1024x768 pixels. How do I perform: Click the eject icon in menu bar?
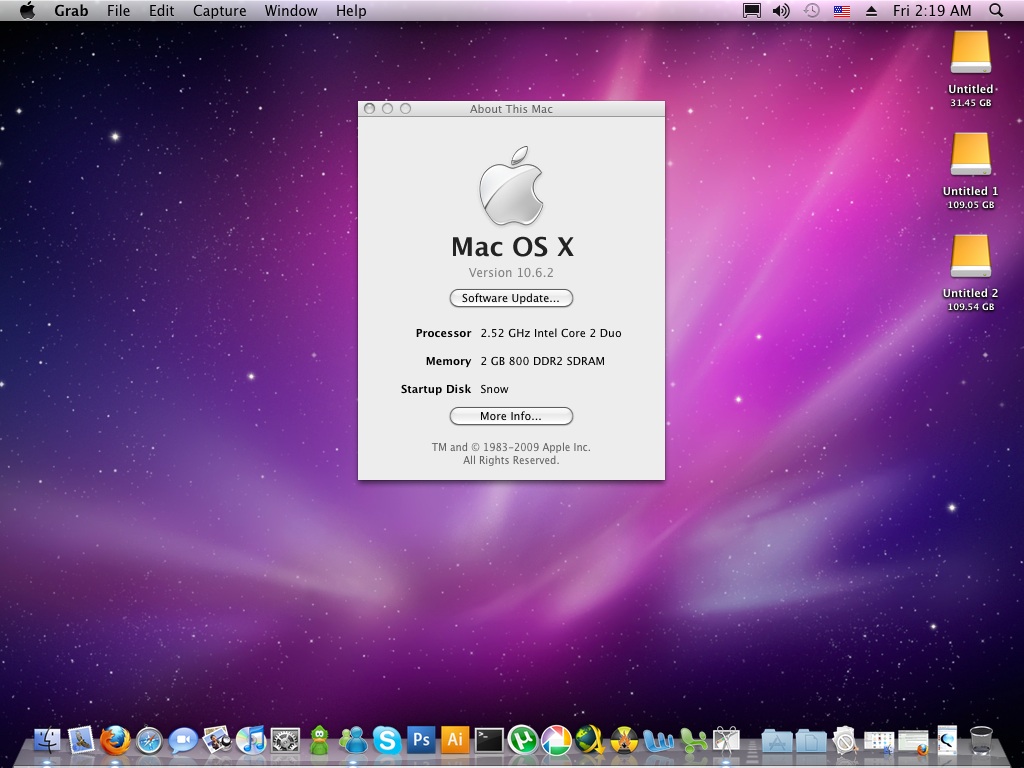871,10
